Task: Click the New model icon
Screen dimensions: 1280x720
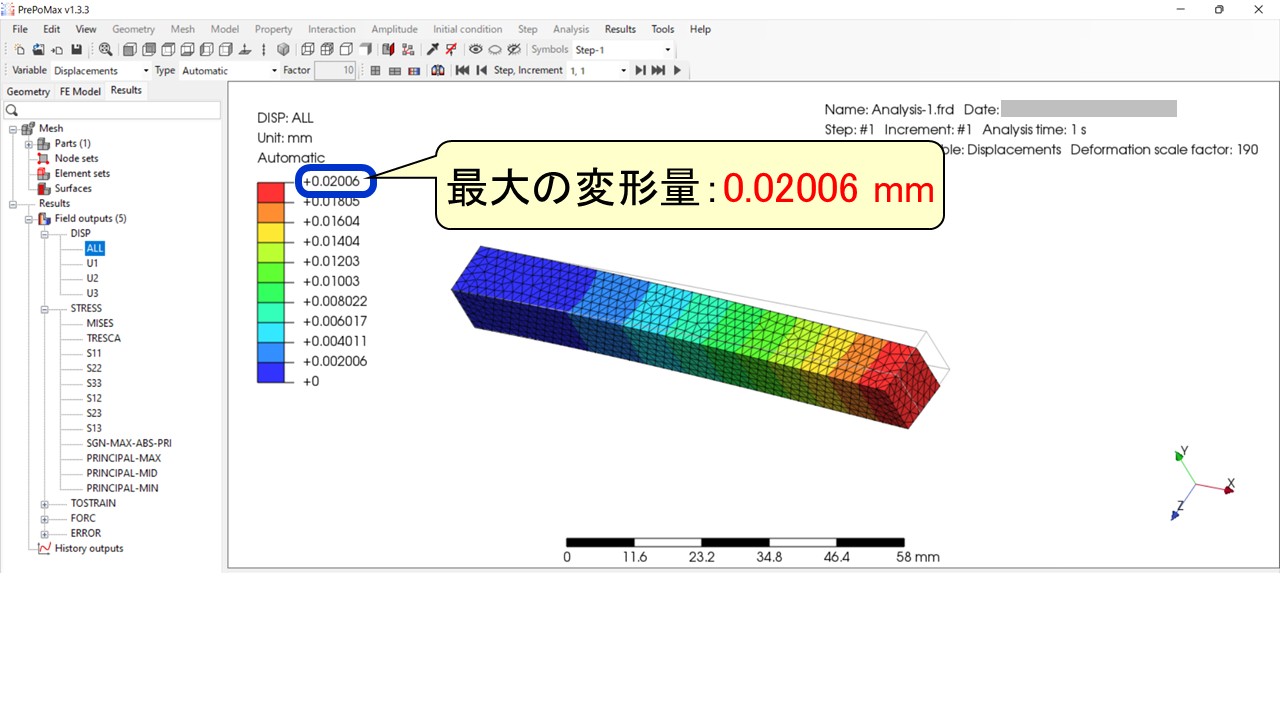Action: [x=19, y=49]
